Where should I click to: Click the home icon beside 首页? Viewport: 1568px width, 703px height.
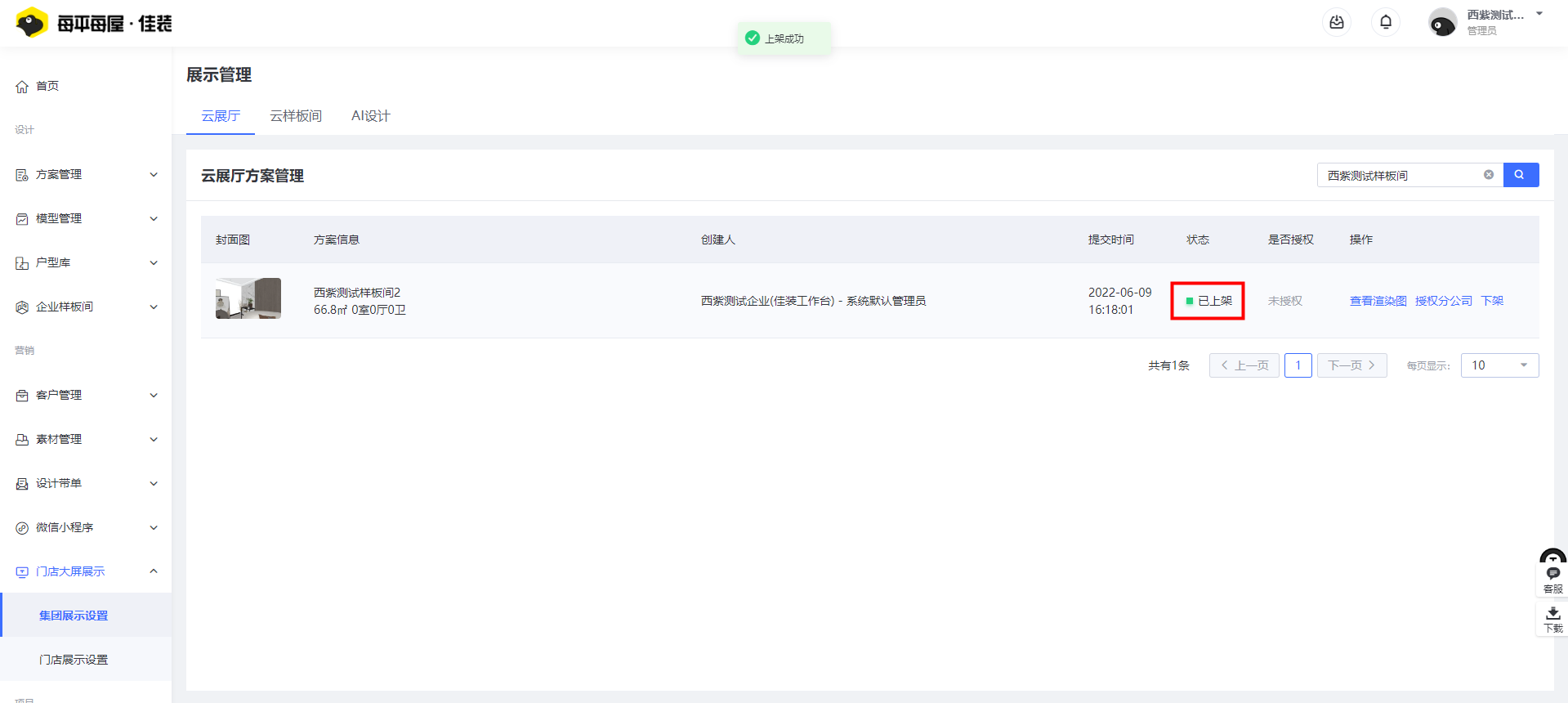(22, 87)
